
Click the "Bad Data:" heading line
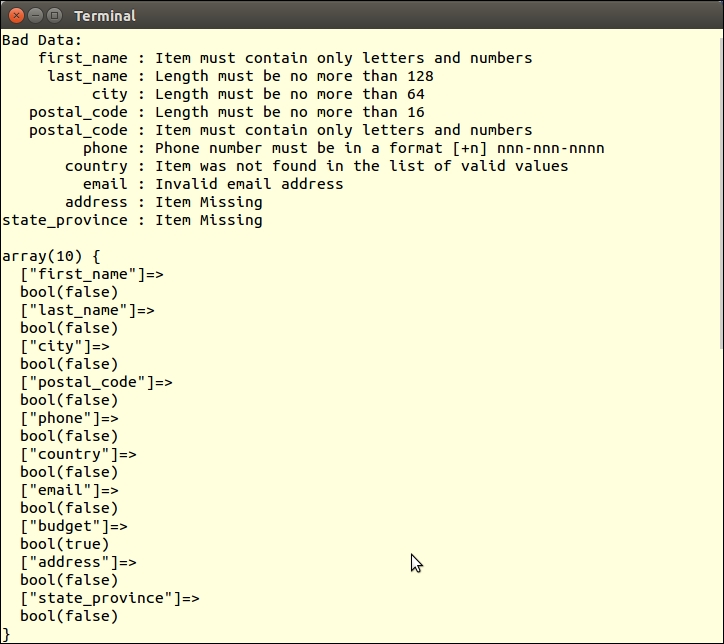pos(42,40)
